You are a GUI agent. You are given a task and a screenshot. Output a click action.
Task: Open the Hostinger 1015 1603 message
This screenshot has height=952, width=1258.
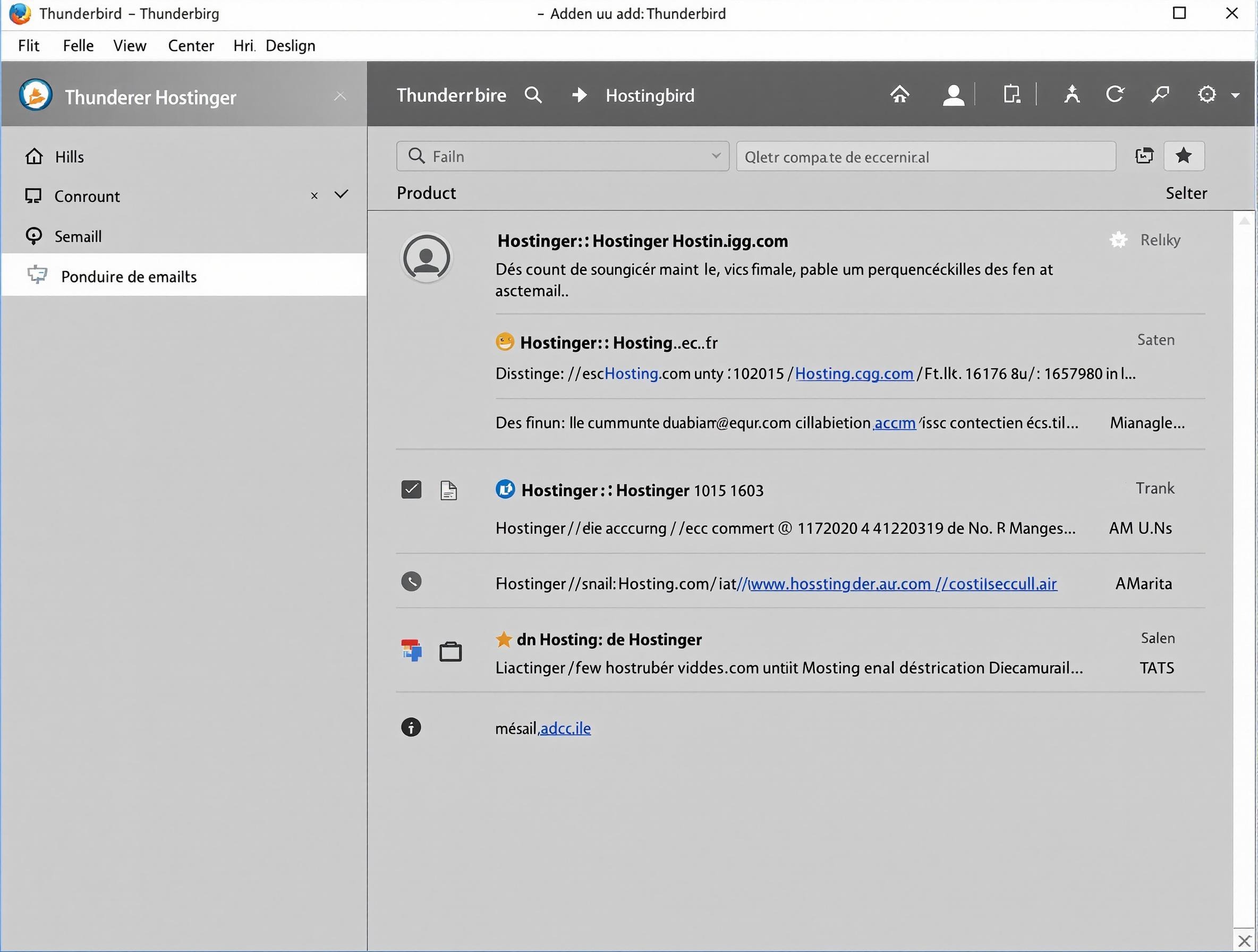click(642, 490)
